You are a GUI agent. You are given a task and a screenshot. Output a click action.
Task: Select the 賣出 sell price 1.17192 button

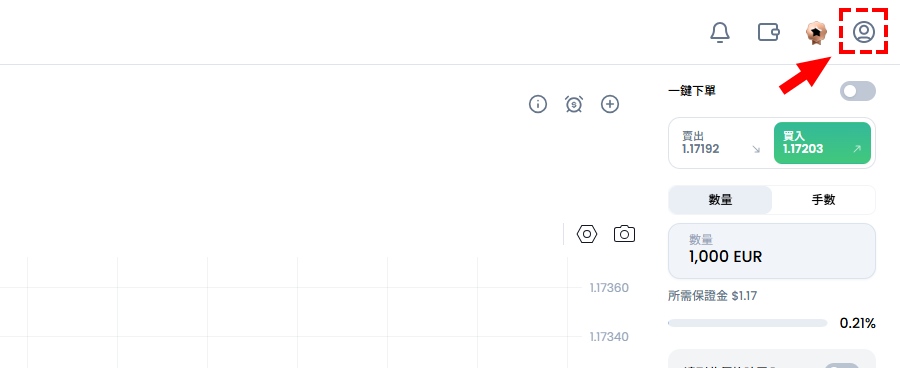[721, 143]
